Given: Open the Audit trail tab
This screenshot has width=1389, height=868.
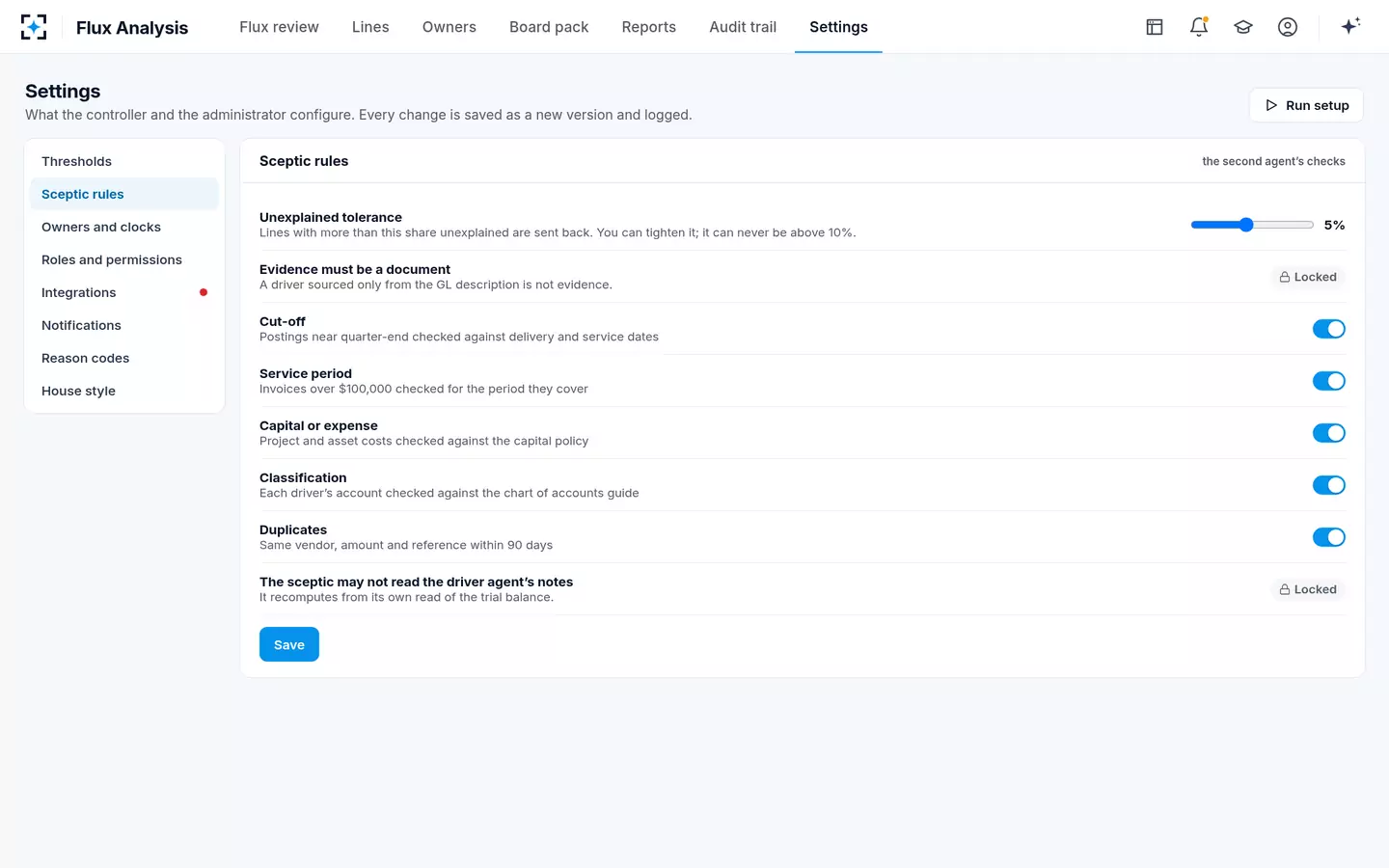Looking at the screenshot, I should (x=743, y=27).
